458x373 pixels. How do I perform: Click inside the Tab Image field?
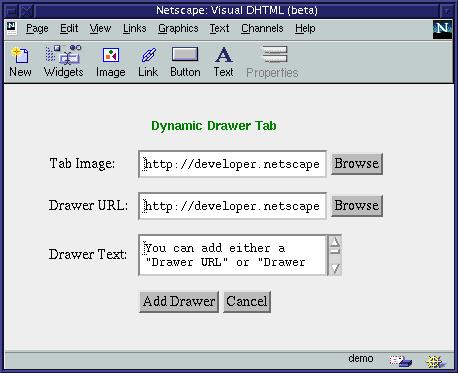[232, 164]
